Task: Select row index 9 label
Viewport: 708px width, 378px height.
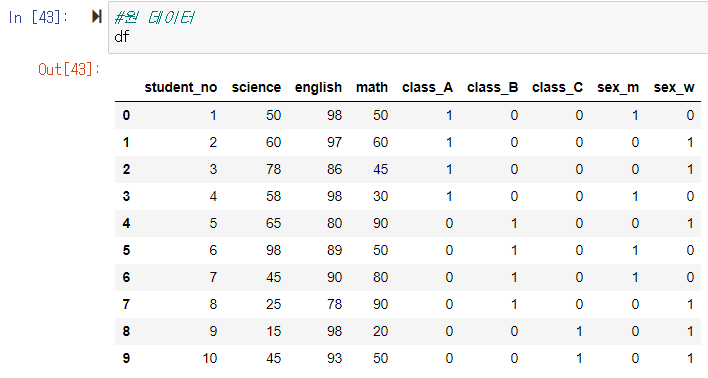Action: point(126,359)
